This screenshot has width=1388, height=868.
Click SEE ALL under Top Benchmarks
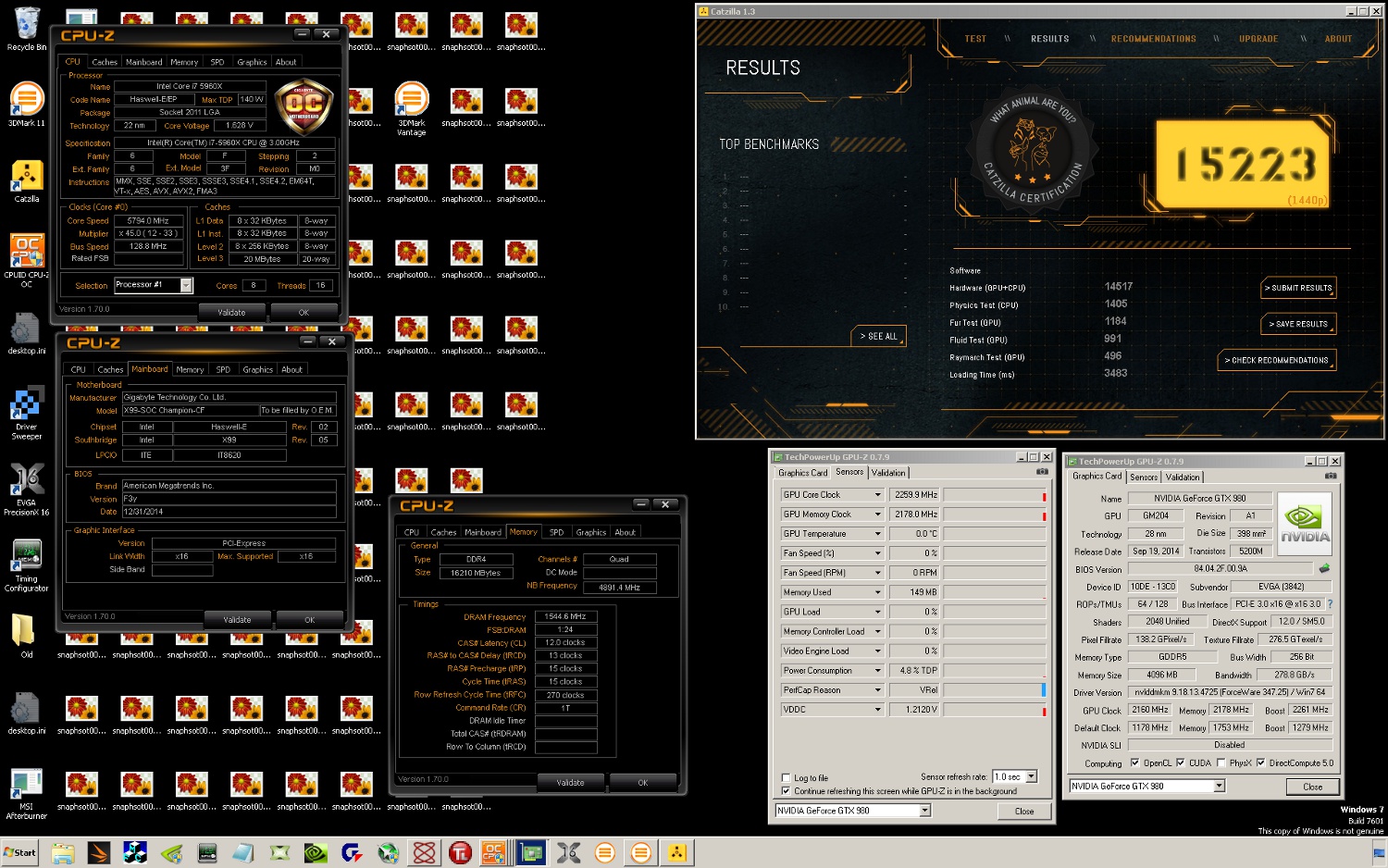pos(878,336)
